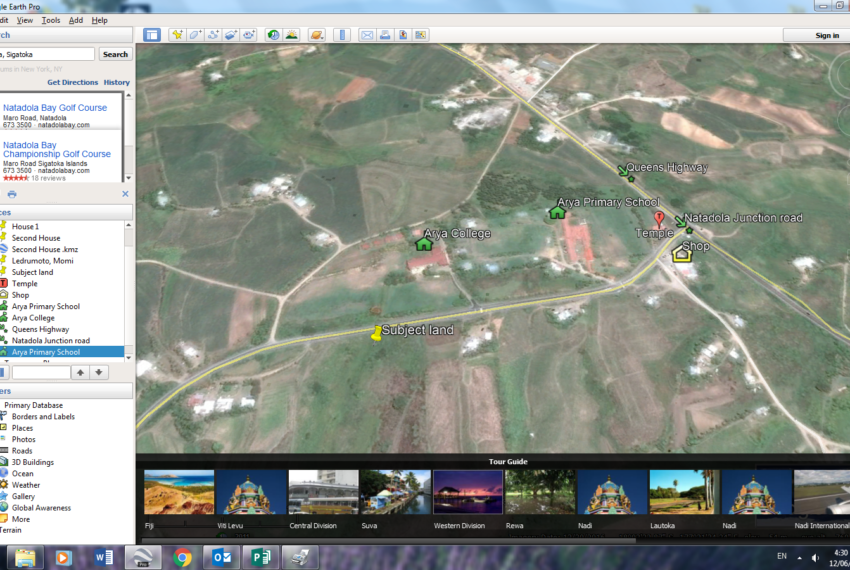This screenshot has height=570, width=850.
Task: Open the planet switcher dropdown
Action: [x=317, y=35]
